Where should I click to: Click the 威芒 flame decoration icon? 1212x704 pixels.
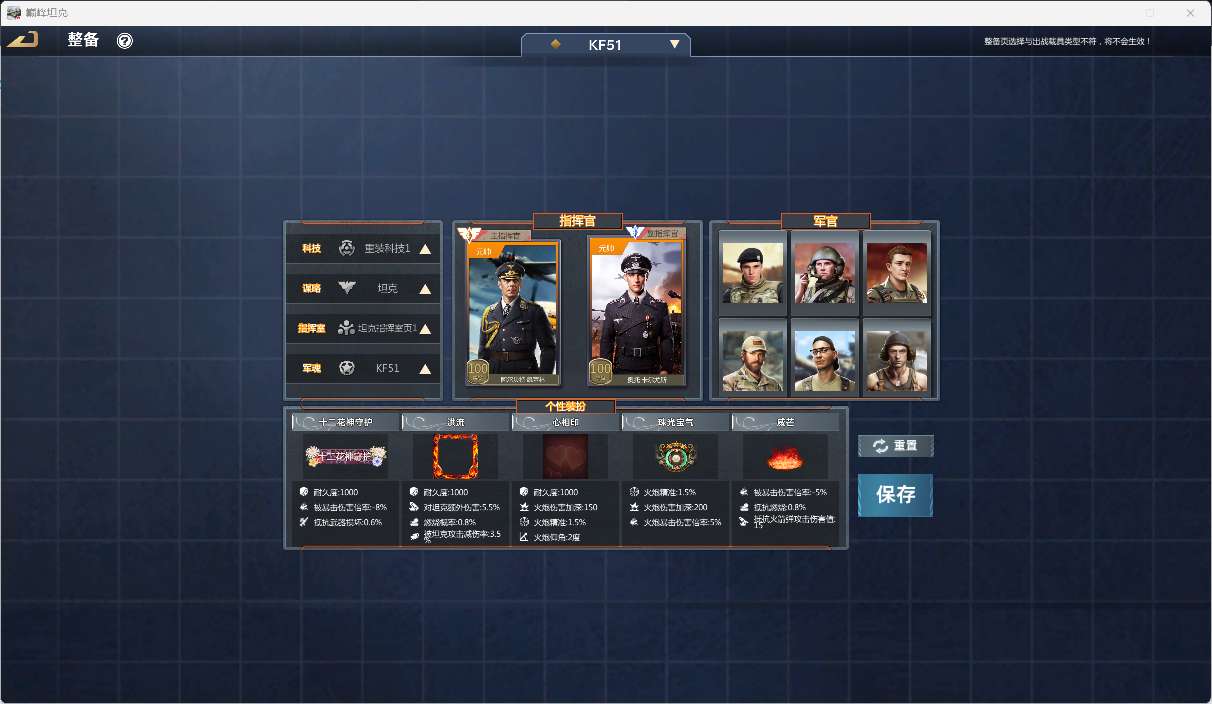(x=785, y=458)
